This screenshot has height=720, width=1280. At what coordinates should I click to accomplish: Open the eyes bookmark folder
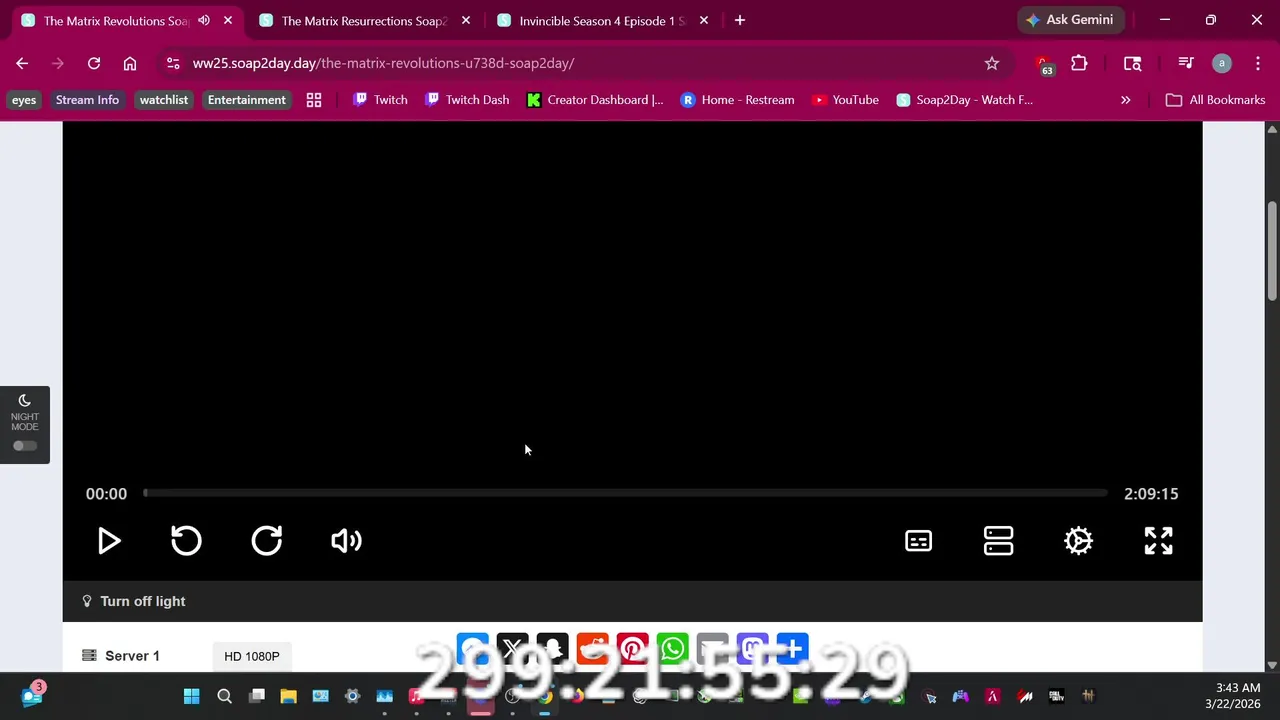coord(24,100)
